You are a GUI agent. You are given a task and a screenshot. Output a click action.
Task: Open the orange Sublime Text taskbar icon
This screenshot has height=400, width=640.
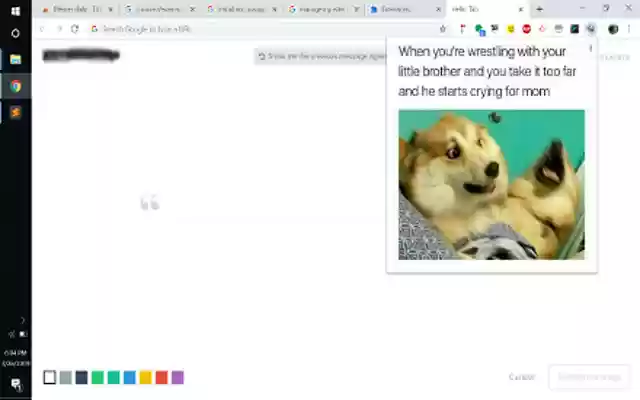(16, 112)
